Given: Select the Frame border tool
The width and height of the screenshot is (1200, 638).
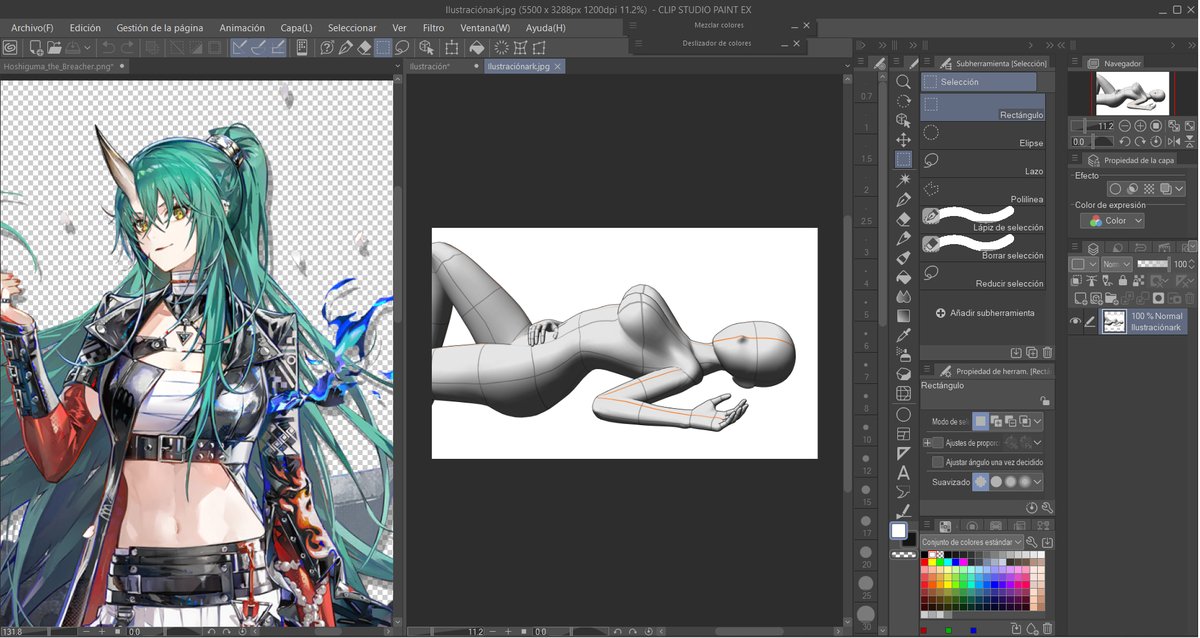Looking at the screenshot, I should click(x=903, y=434).
